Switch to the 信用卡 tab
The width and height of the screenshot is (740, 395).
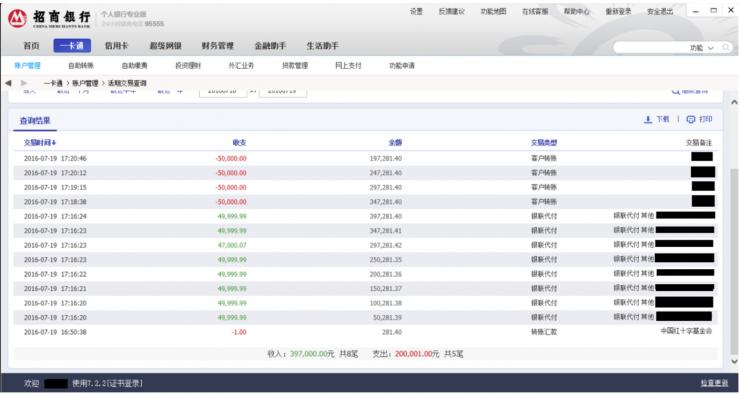pyautogui.click(x=116, y=46)
